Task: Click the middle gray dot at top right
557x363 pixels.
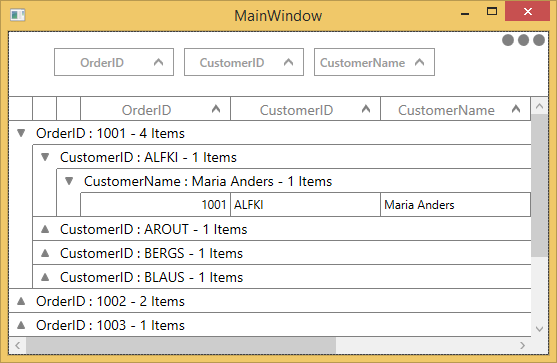Action: point(524,40)
